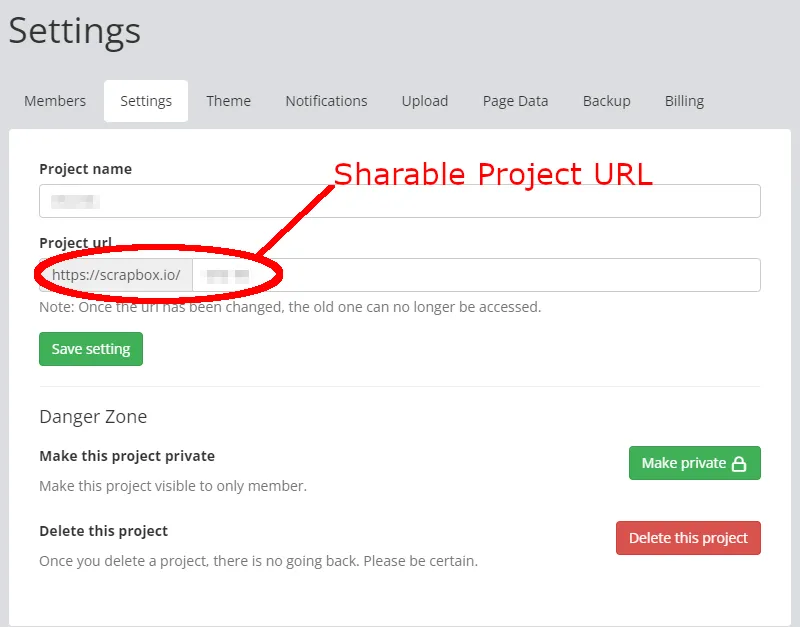Screen dimensions: 800x627
Task: Switch to the Theme tab
Action: click(x=228, y=101)
